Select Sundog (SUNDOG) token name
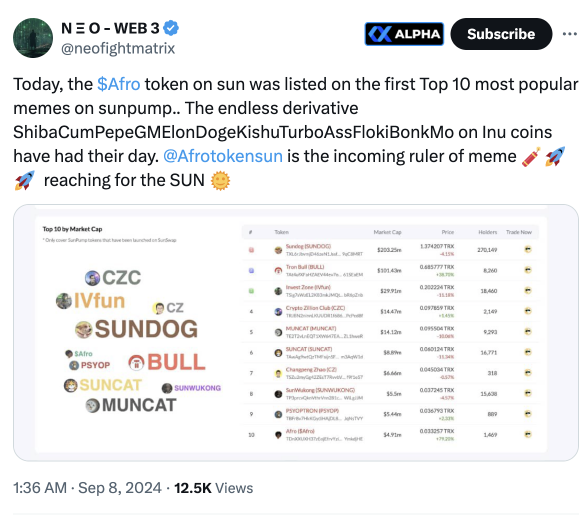This screenshot has height=518, width=586. pos(308,246)
